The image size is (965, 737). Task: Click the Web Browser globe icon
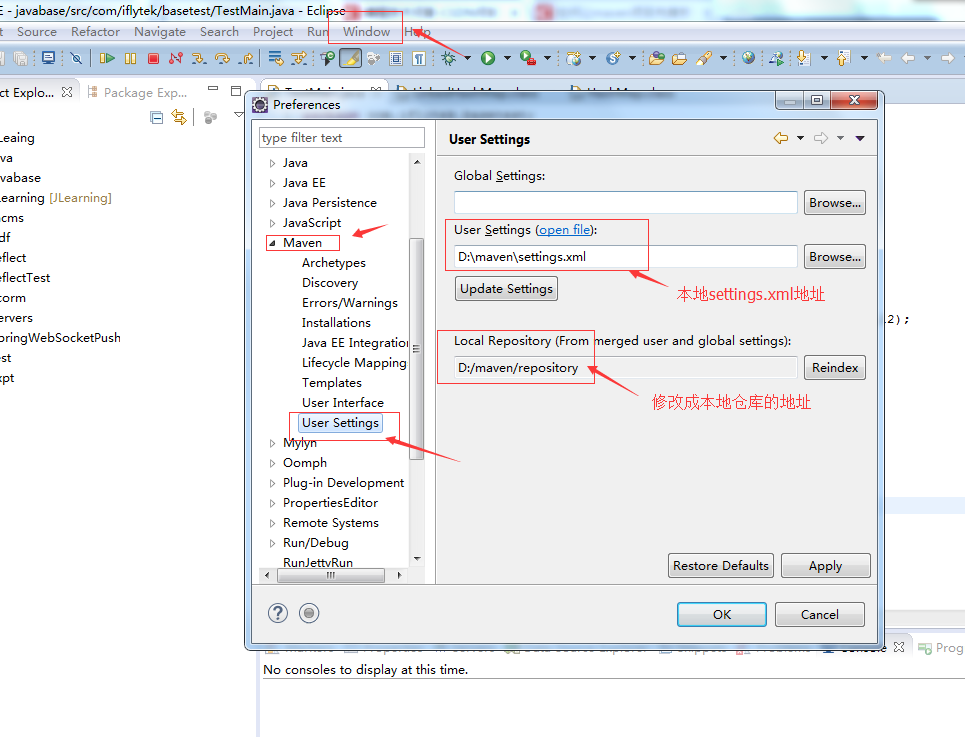pos(748,58)
